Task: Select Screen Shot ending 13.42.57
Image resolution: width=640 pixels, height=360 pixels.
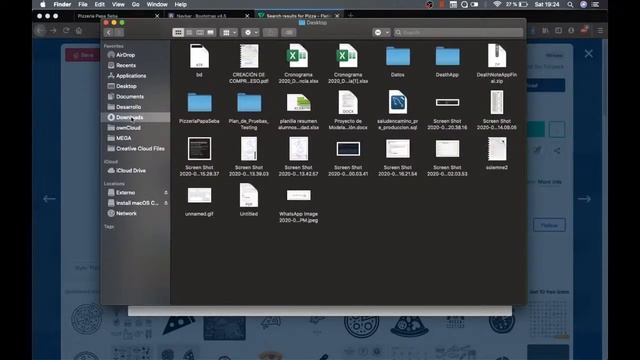Action: pos(298,149)
